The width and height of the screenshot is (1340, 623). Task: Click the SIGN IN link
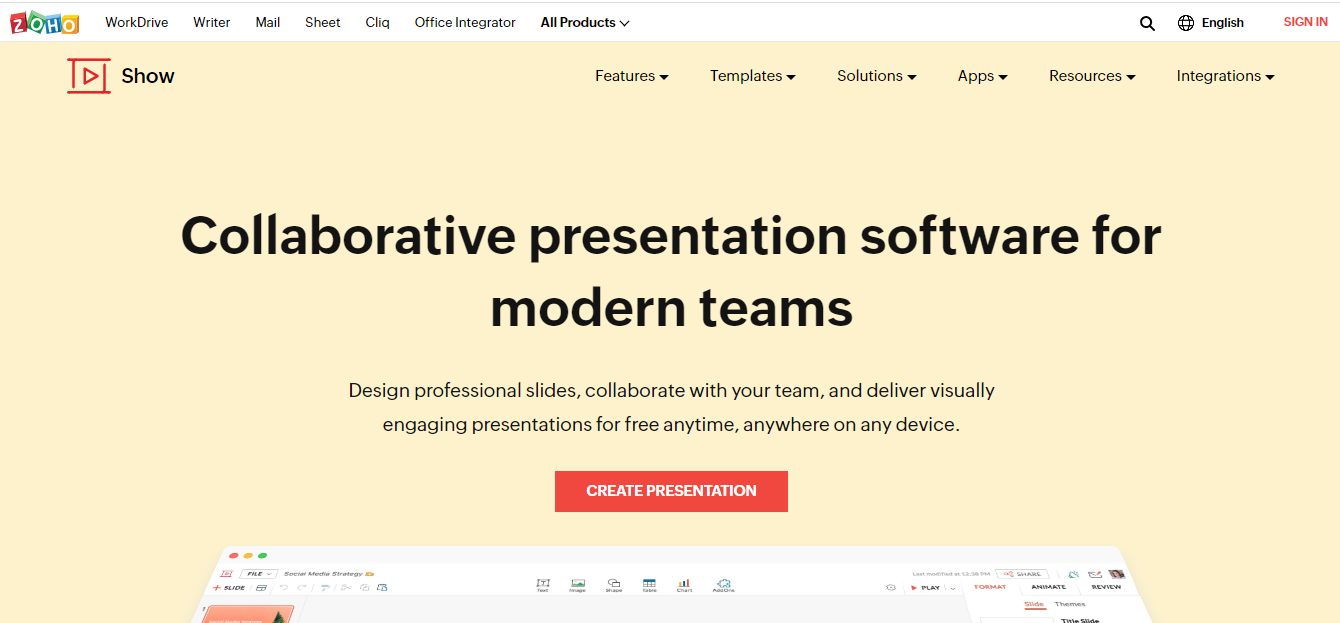click(1306, 22)
